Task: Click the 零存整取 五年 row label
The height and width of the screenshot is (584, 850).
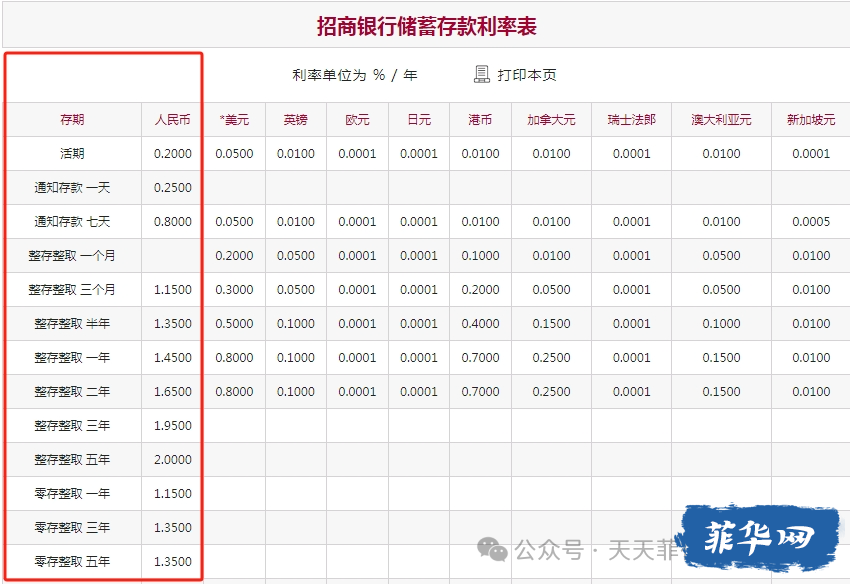Action: 72,562
